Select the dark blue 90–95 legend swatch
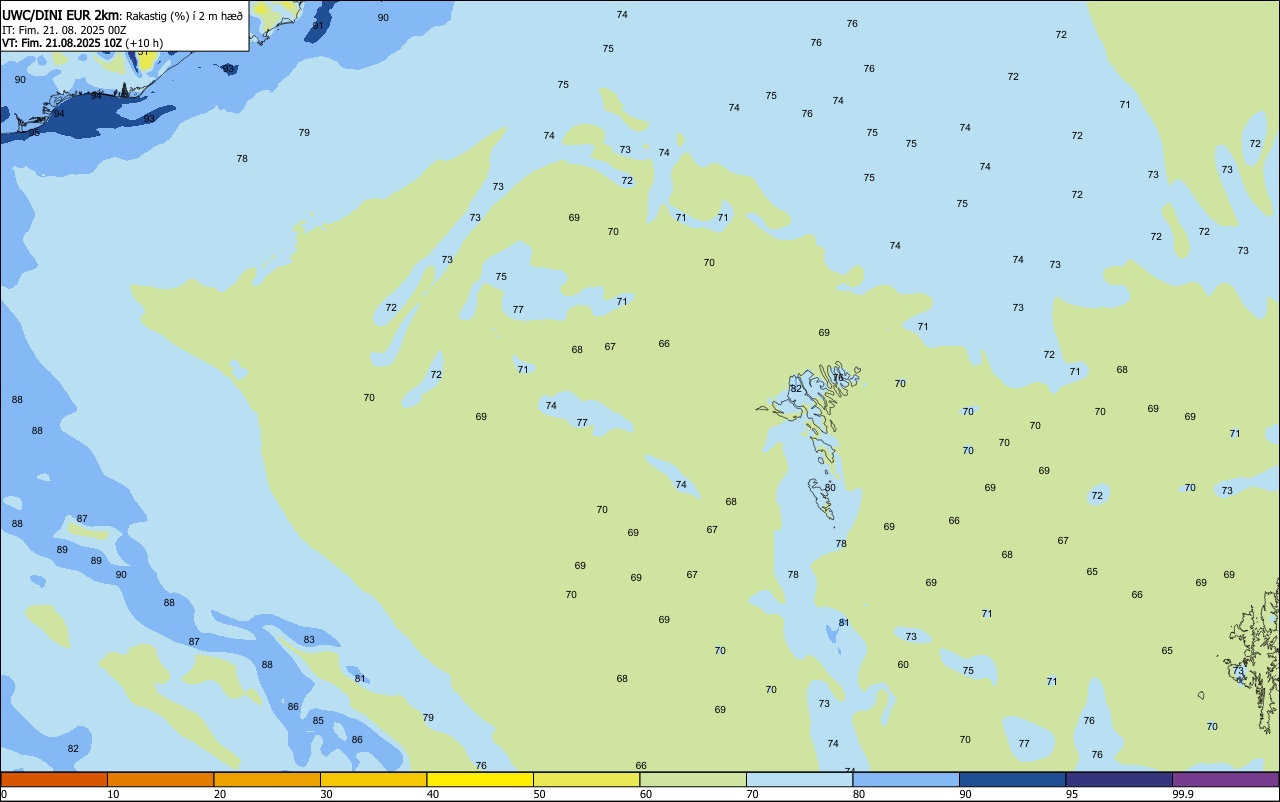The image size is (1280, 802). [x=1012, y=779]
